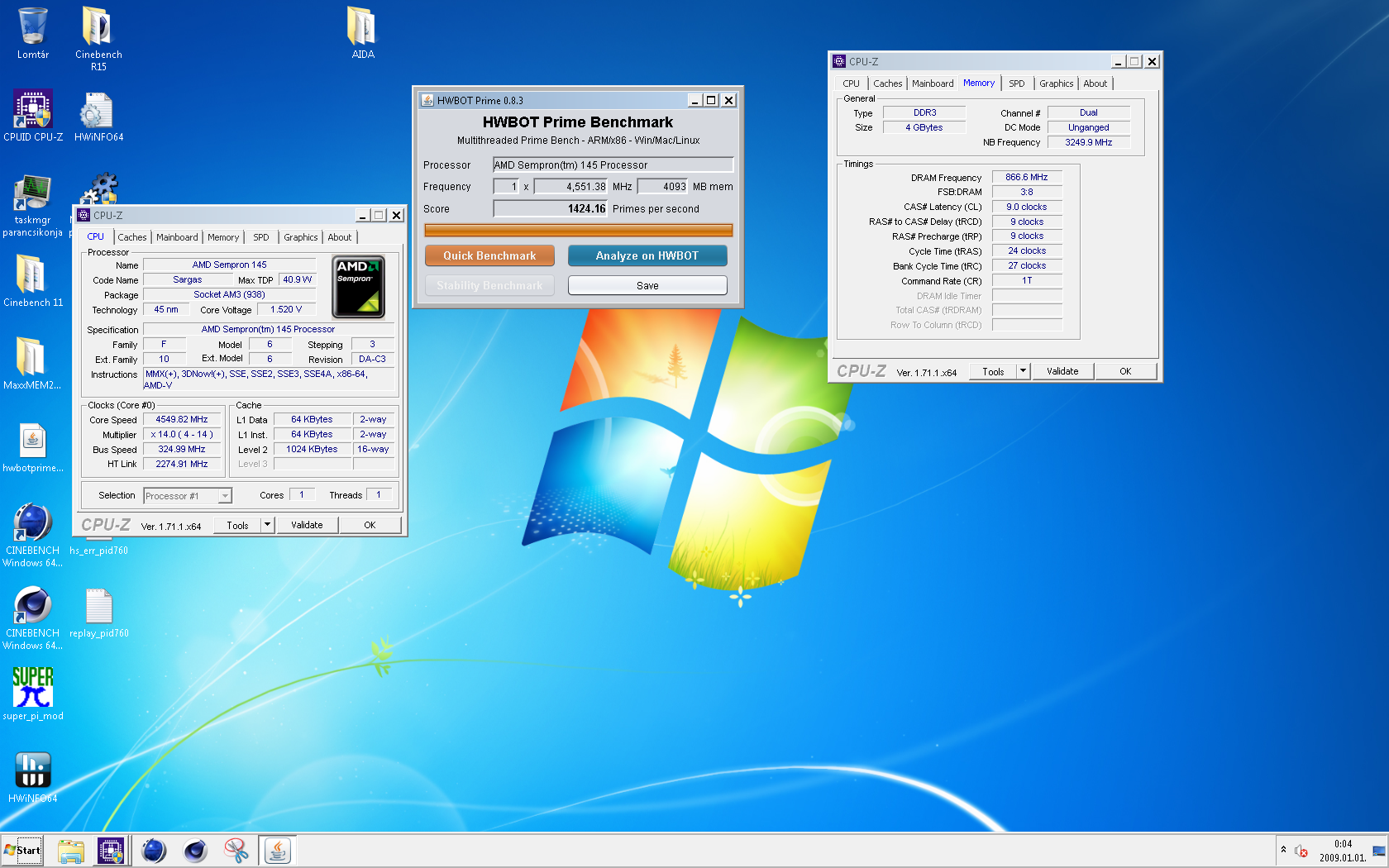This screenshot has width=1389, height=868.
Task: Open Graphics tab in right CPU-Z window
Action: pyautogui.click(x=1057, y=83)
